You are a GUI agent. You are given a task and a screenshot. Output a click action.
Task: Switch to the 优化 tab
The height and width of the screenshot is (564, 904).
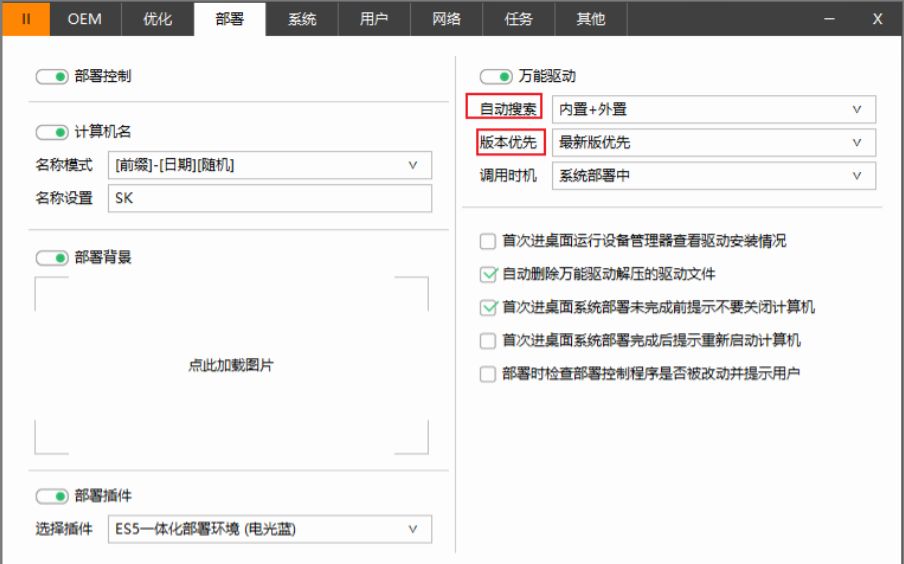pyautogui.click(x=157, y=19)
